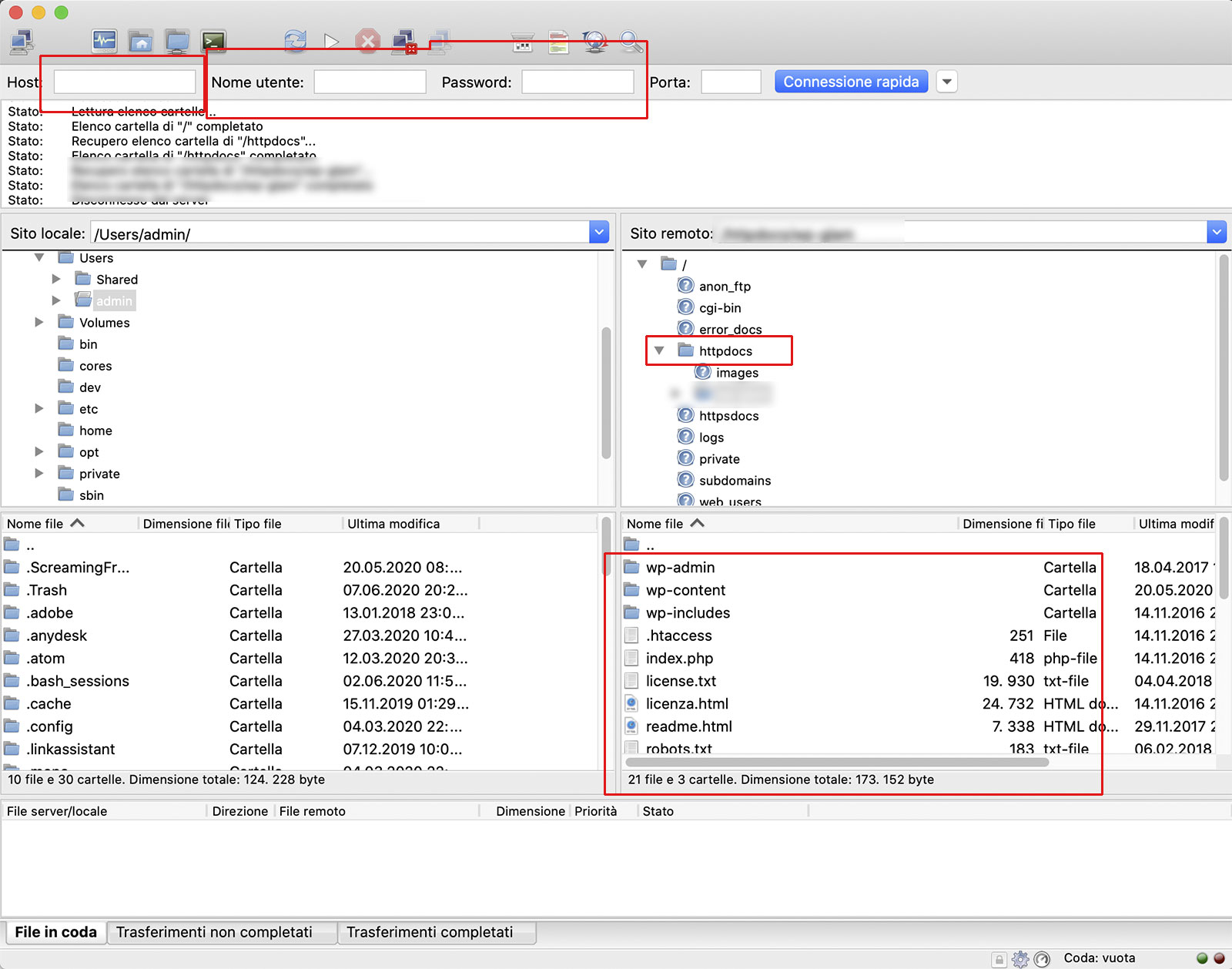Open quick connect history dropdown arrow

[x=947, y=82]
